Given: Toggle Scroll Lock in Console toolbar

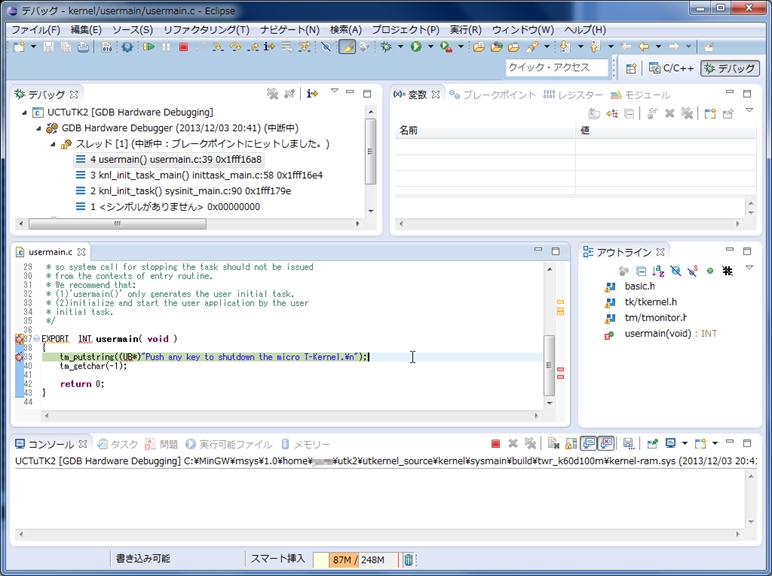Looking at the screenshot, I should tap(571, 444).
